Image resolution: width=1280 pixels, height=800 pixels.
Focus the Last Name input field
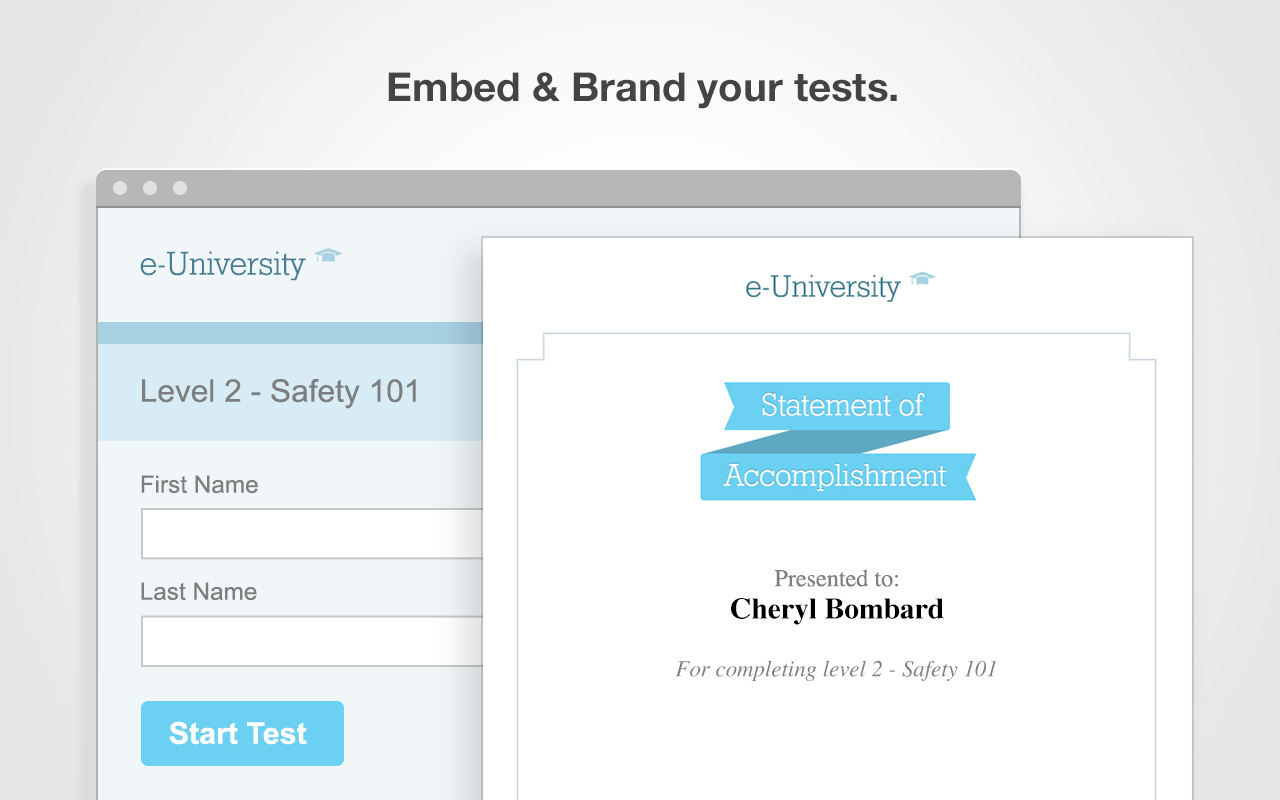(312, 641)
